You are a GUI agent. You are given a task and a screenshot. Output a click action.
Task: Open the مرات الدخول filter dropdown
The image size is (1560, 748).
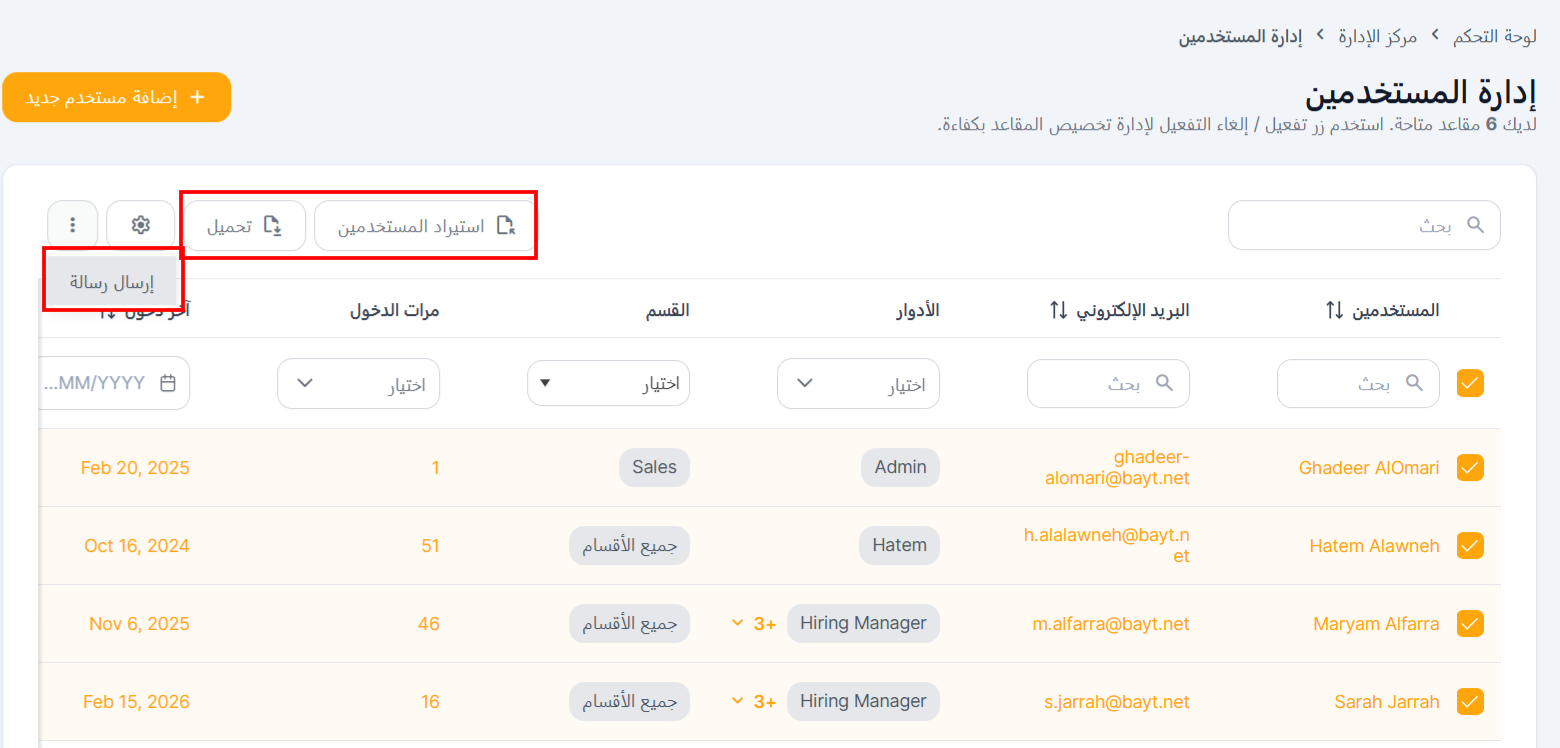358,384
